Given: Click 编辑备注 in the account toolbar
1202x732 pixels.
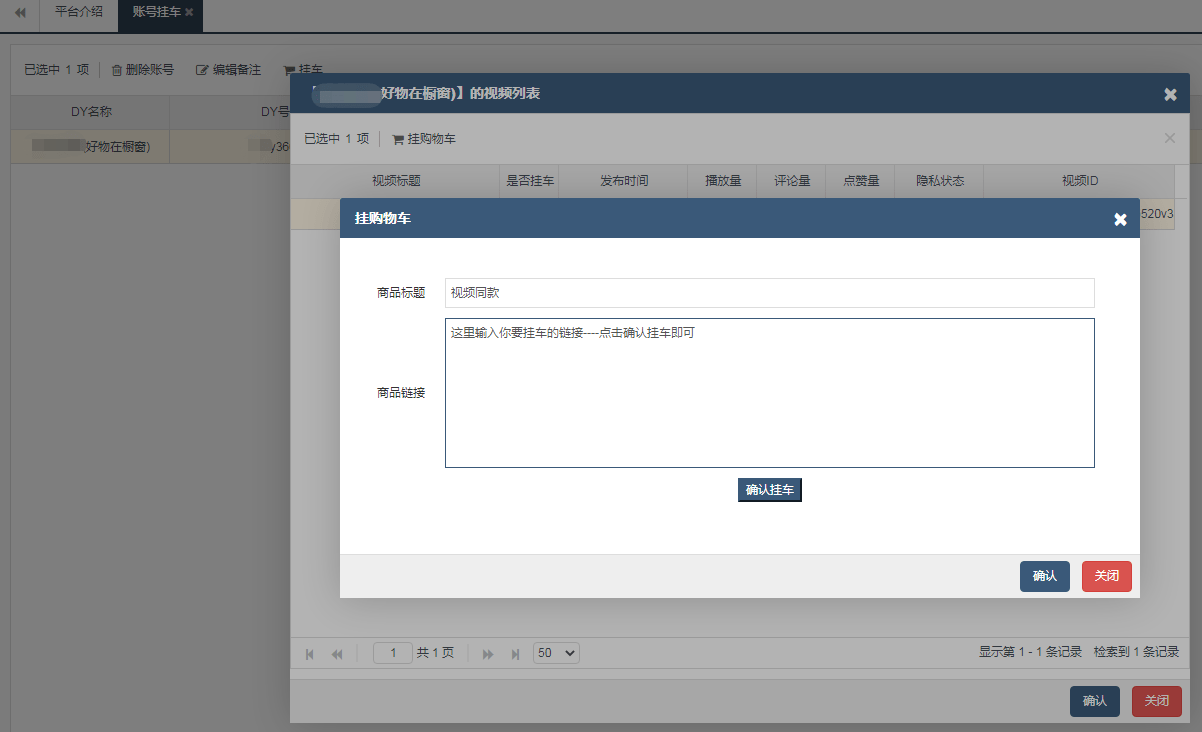Looking at the screenshot, I should click(x=228, y=70).
